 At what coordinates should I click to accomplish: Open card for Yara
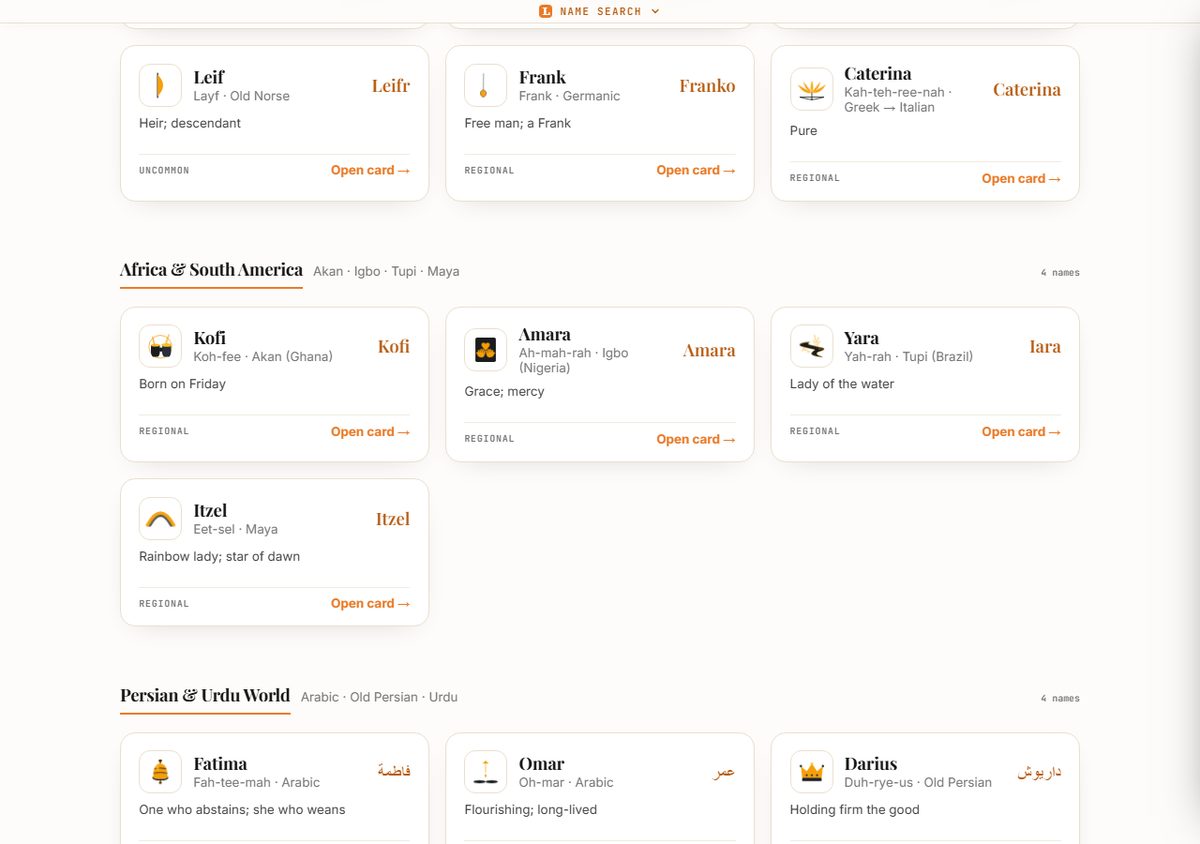pos(1021,432)
